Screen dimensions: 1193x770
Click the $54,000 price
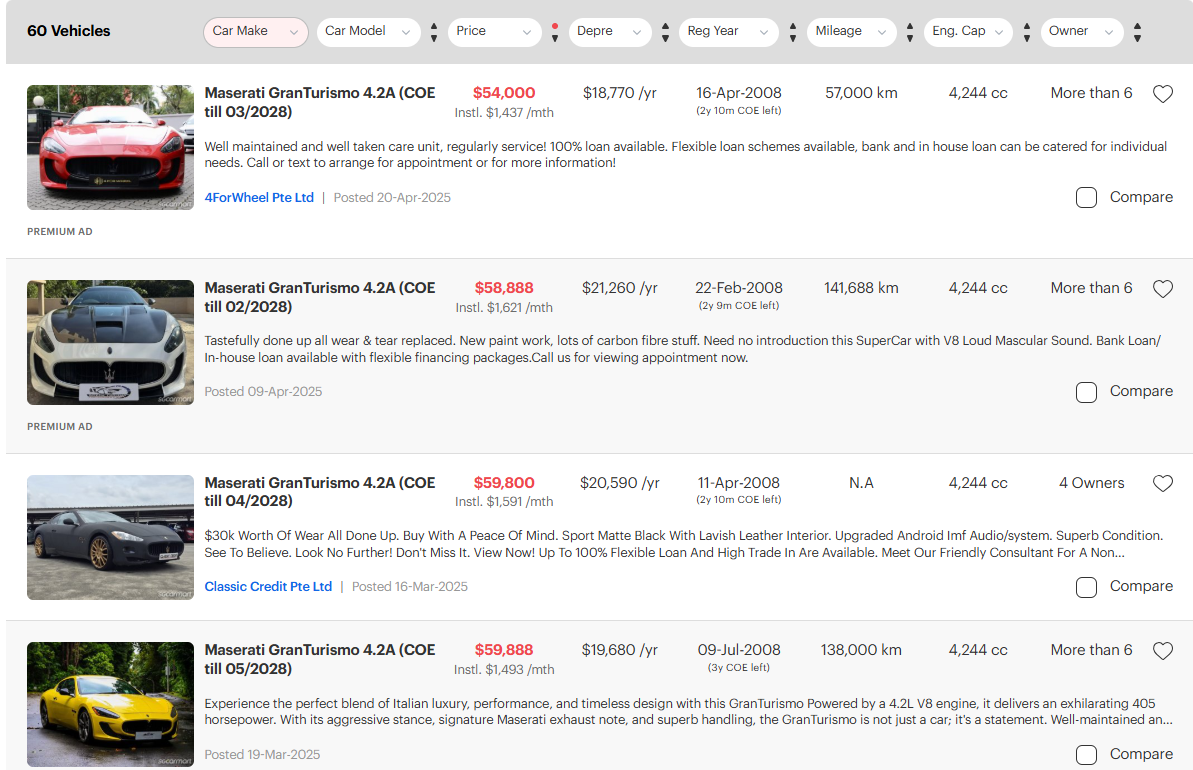tap(504, 93)
